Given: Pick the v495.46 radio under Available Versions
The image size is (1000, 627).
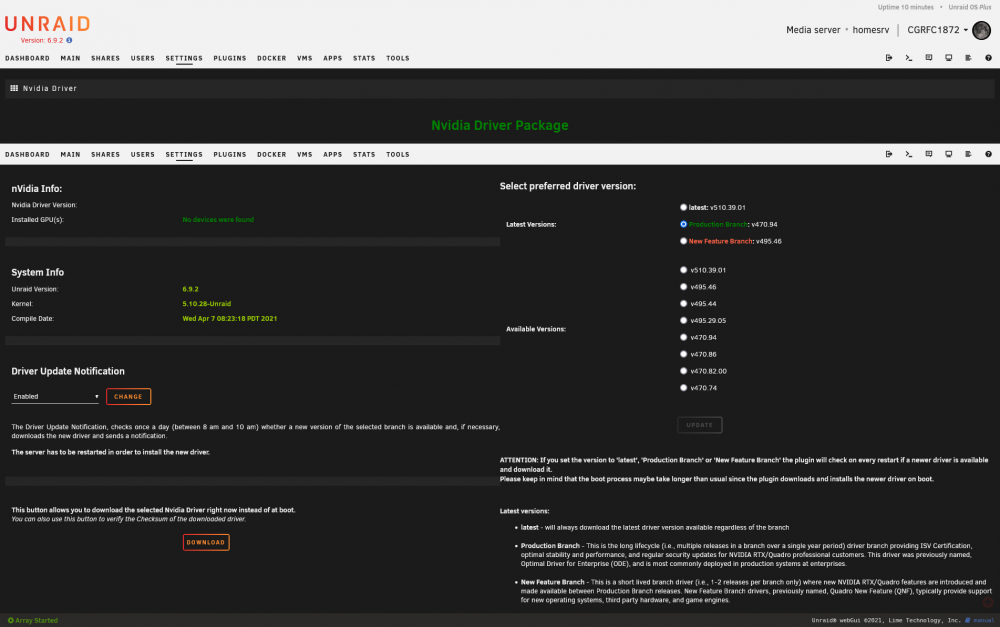Looking at the screenshot, I should [683, 287].
